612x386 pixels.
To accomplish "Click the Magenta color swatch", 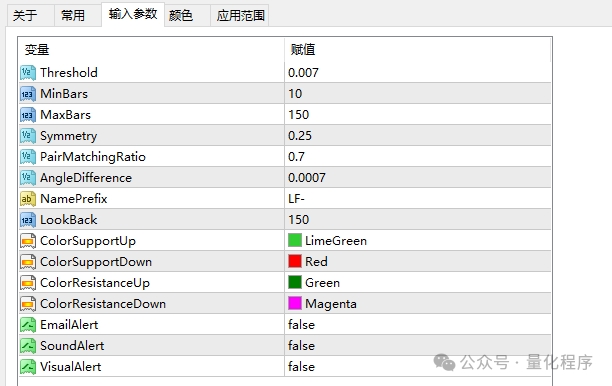I will point(295,304).
